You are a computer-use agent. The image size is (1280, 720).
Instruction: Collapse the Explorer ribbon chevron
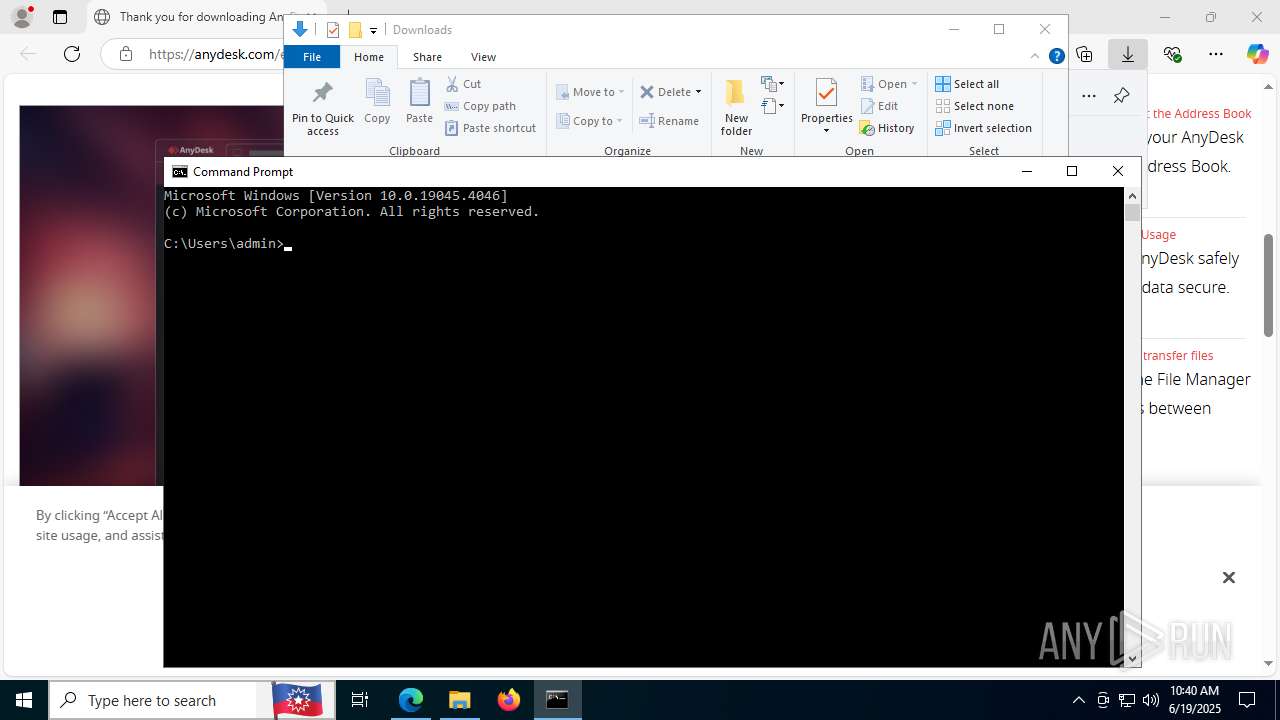tap(1035, 56)
